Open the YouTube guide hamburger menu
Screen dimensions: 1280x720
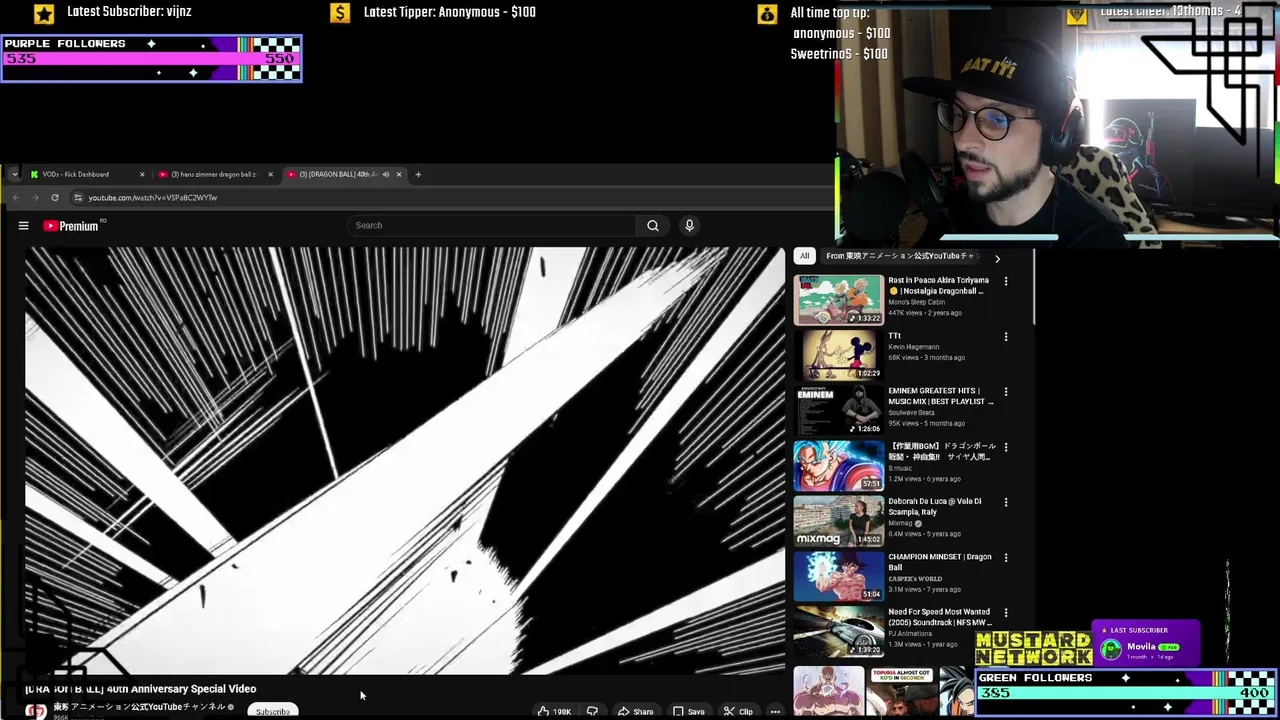(x=23, y=226)
